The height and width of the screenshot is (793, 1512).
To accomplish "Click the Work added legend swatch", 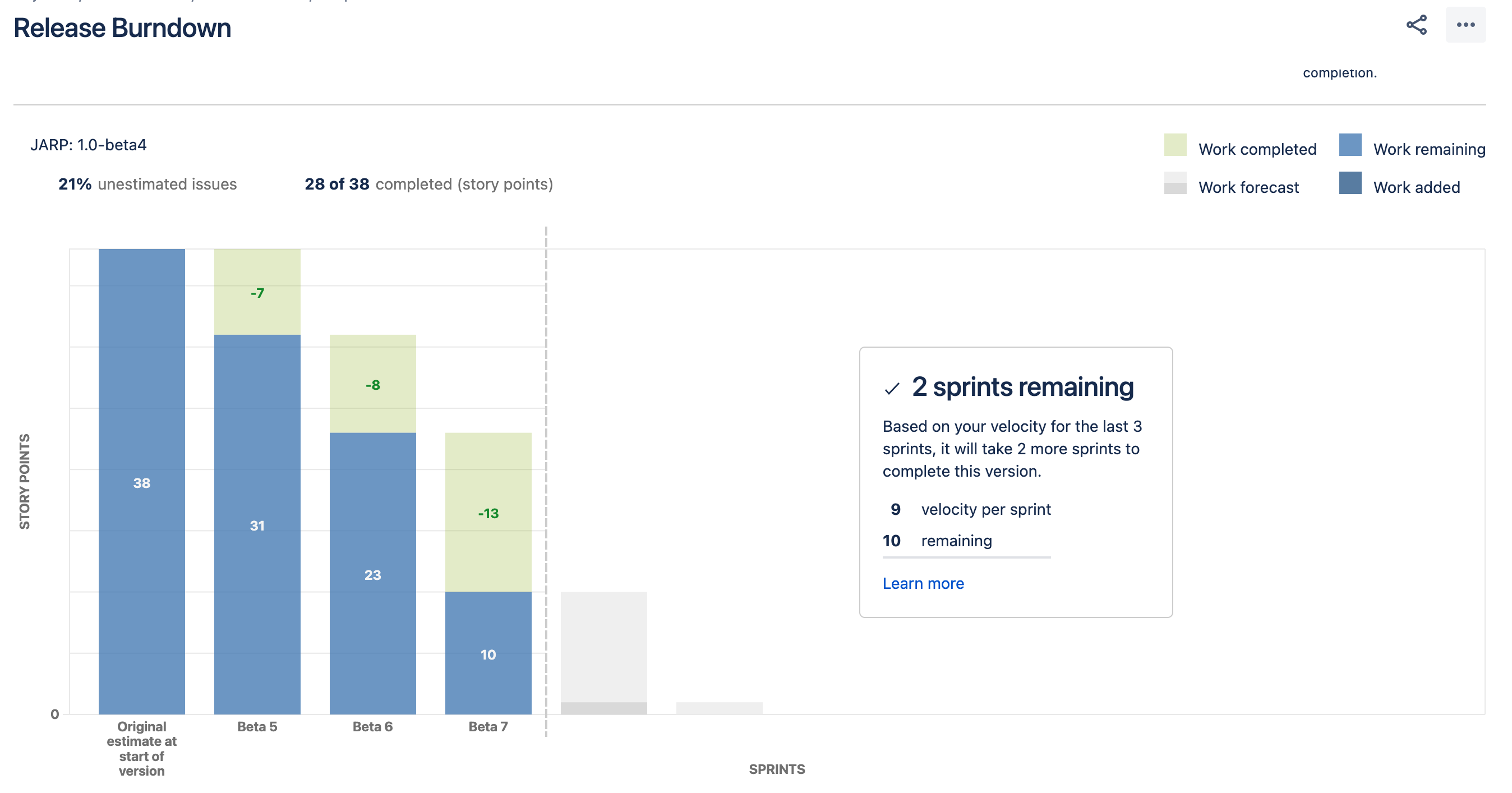I will pyautogui.click(x=1350, y=183).
